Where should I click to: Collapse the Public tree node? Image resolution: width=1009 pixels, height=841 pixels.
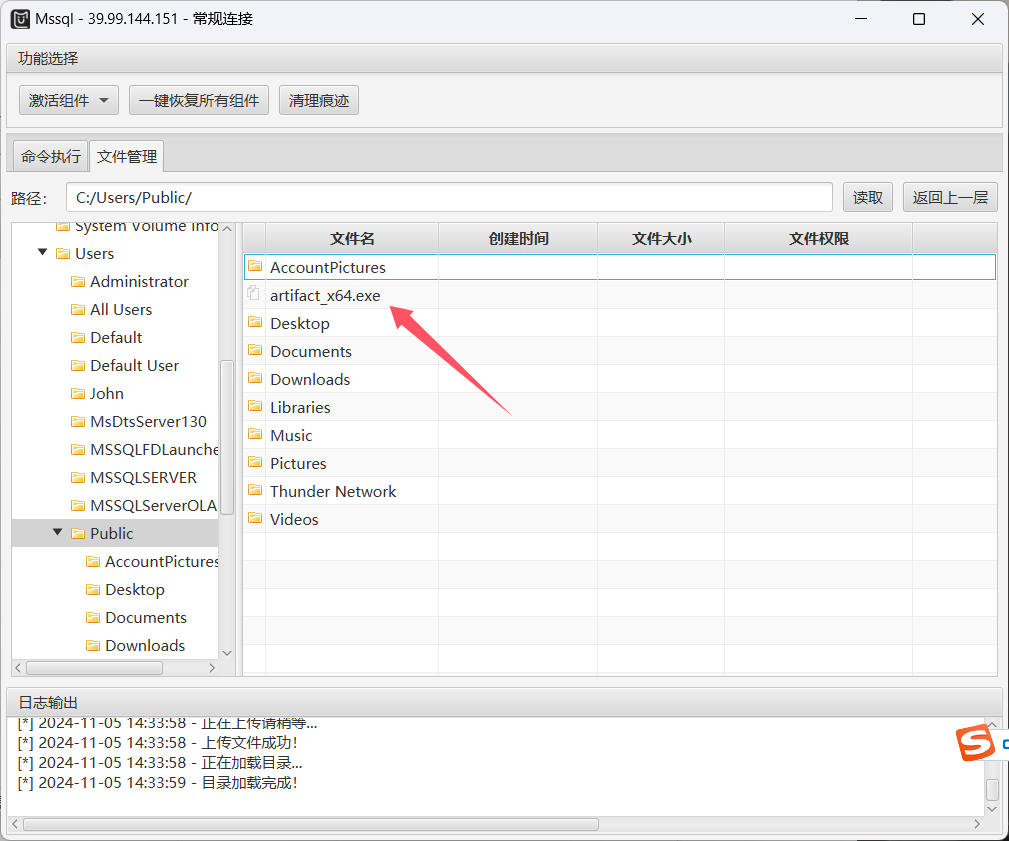pos(57,532)
